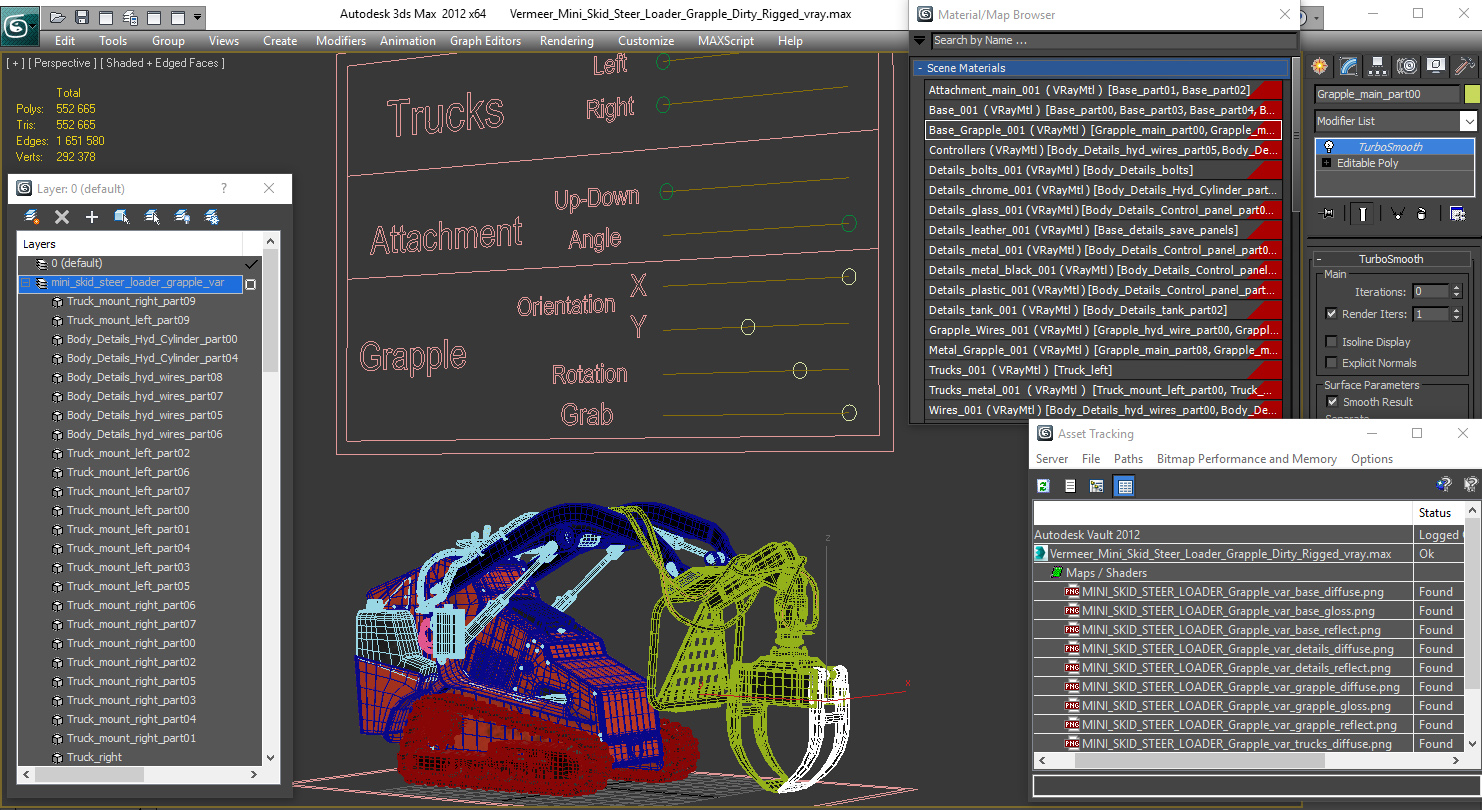Click the Grapple Rotation slider handle
Image resolution: width=1482 pixels, height=810 pixels.
point(799,371)
